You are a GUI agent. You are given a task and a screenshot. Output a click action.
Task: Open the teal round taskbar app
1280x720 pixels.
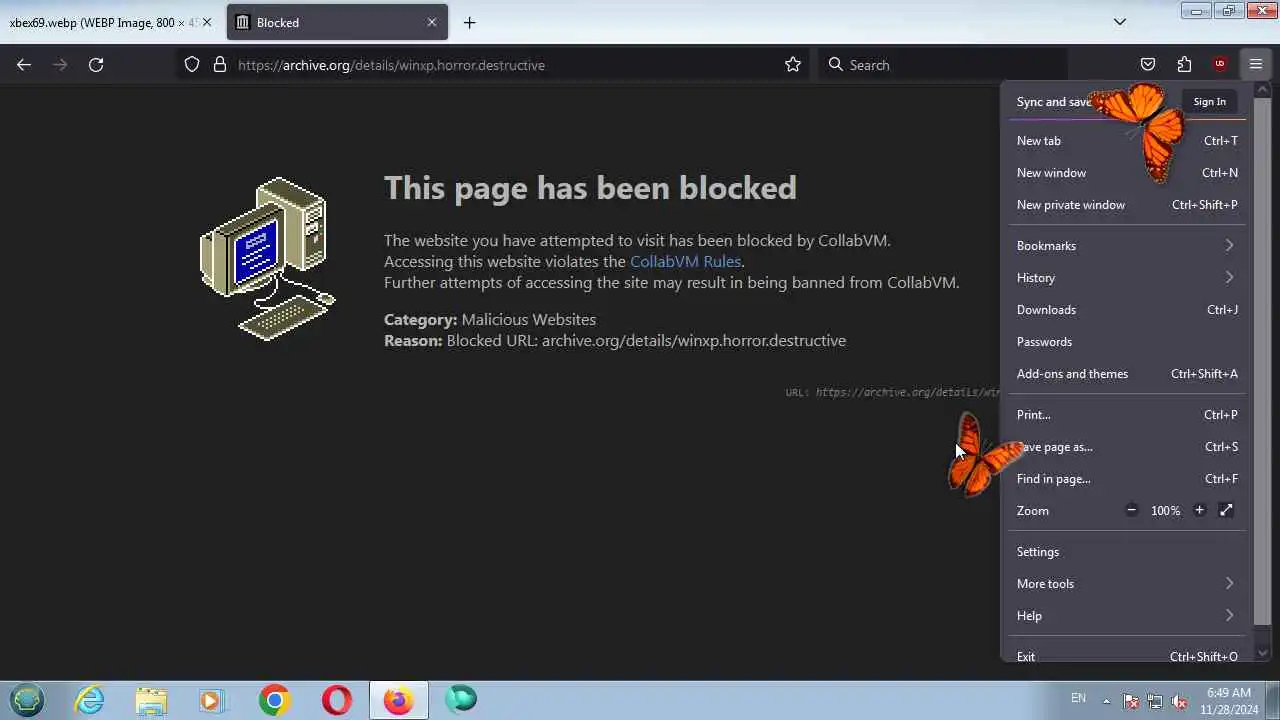(x=461, y=700)
